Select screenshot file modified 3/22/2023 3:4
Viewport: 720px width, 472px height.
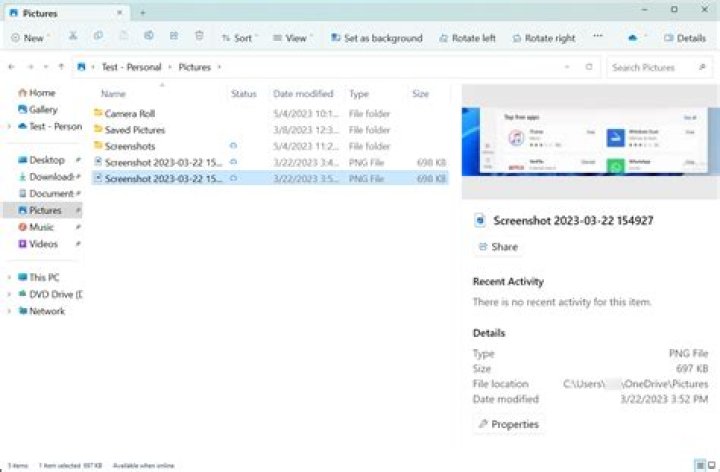pos(270,162)
